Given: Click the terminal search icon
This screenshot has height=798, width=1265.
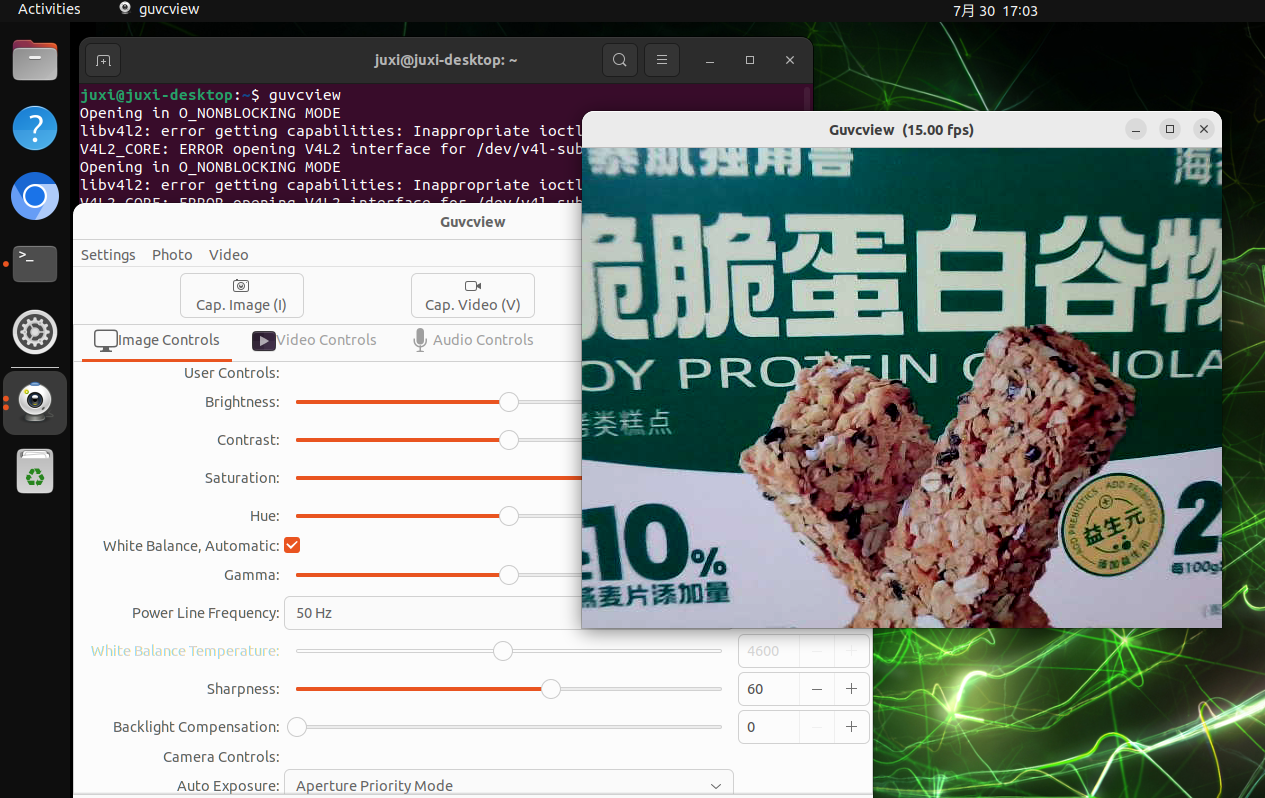Looking at the screenshot, I should pyautogui.click(x=620, y=60).
